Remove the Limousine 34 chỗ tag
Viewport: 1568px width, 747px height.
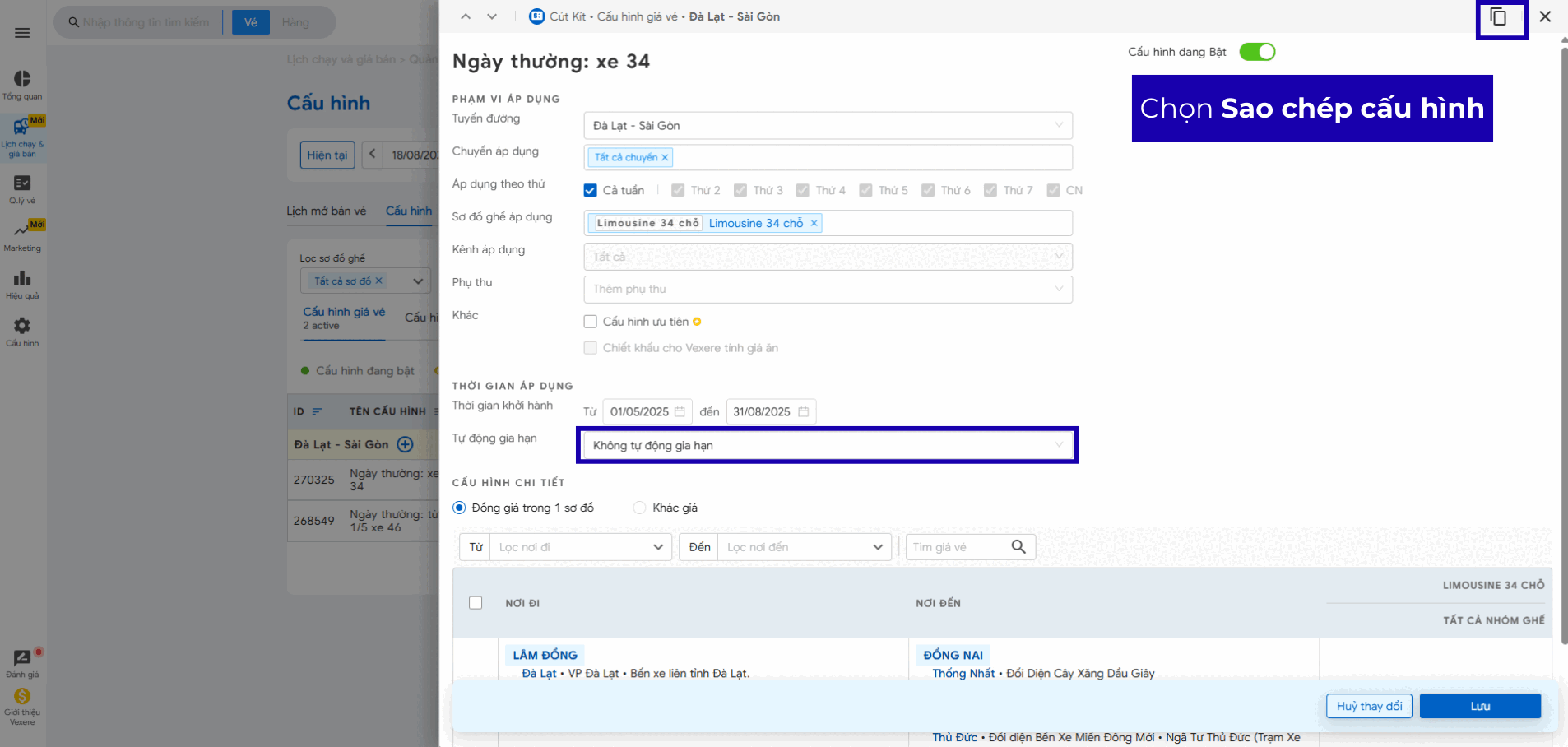[x=814, y=223]
